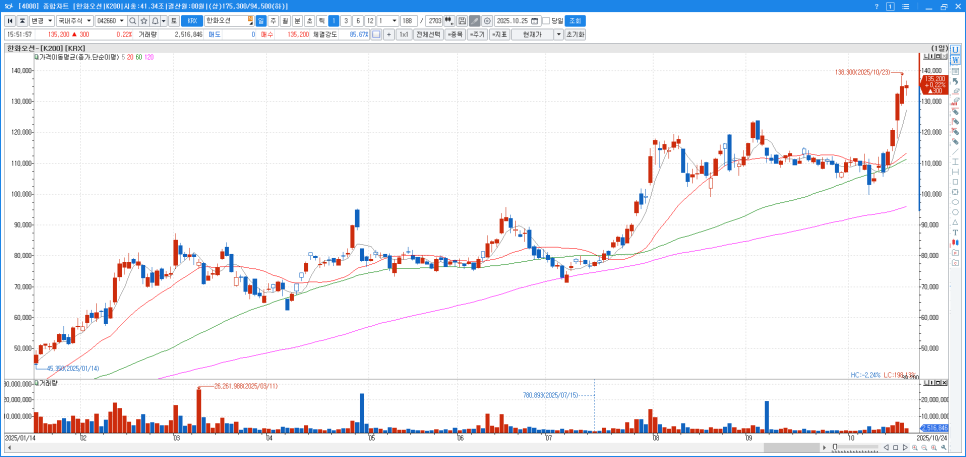
Task: Select the trend line drawing tool
Action: 955,152
